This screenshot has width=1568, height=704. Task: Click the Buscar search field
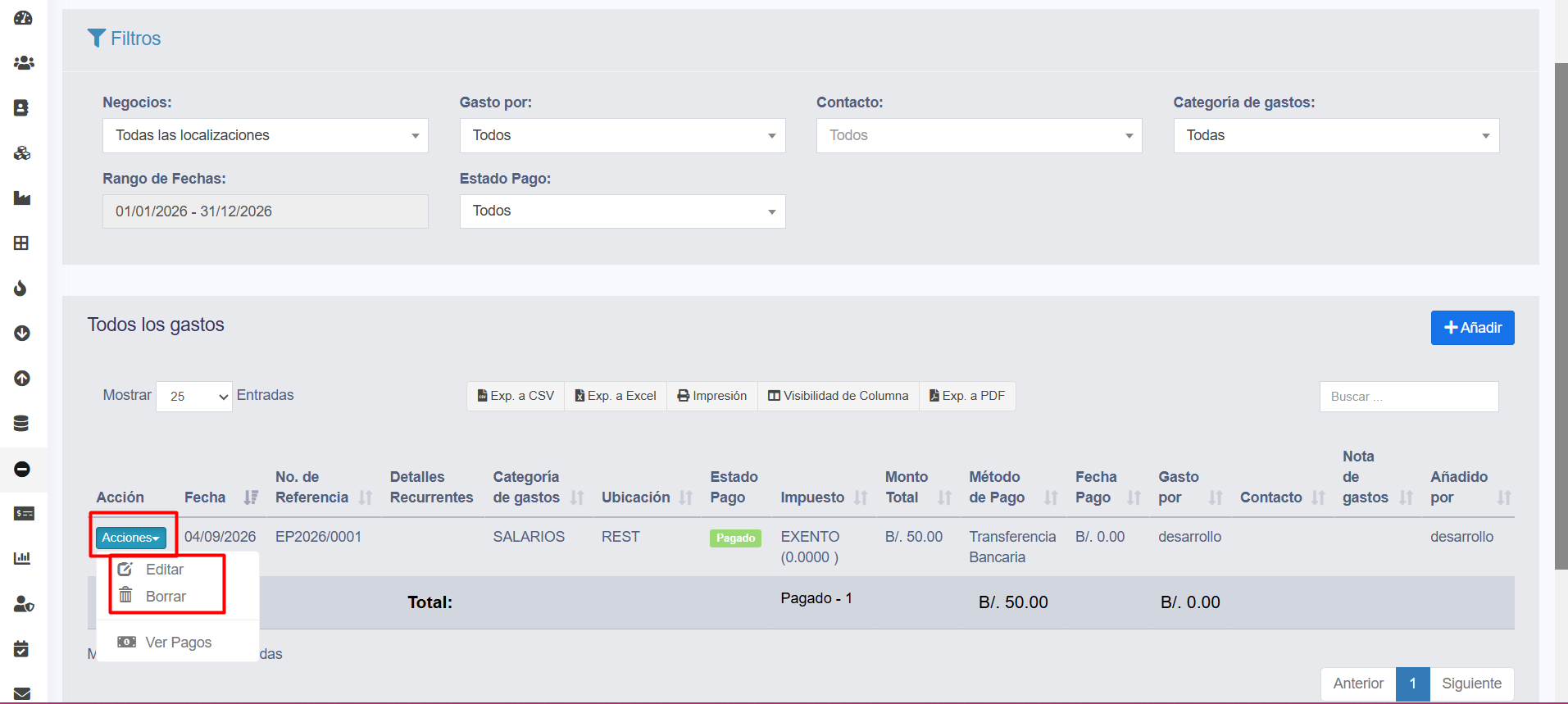[x=1409, y=397]
